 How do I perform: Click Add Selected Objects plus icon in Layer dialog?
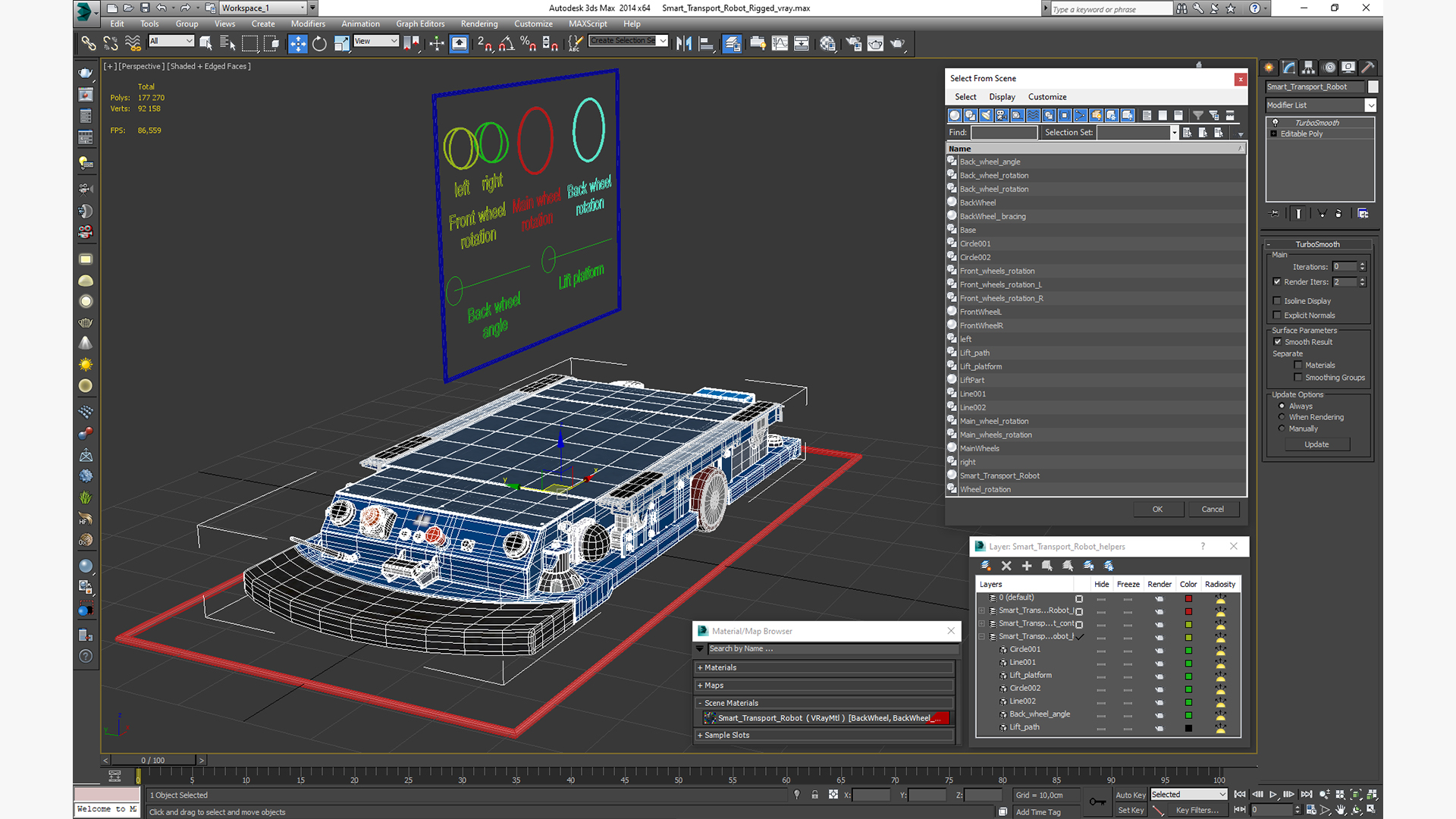pyautogui.click(x=1027, y=566)
